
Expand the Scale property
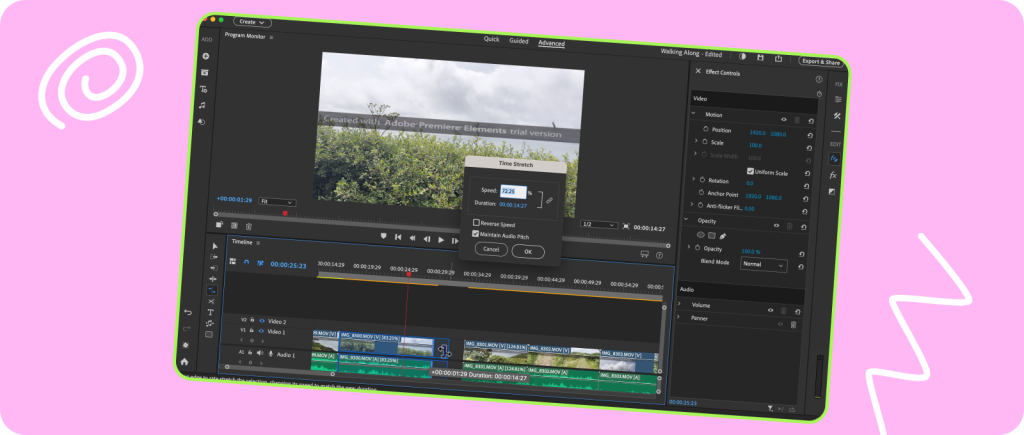click(696, 141)
